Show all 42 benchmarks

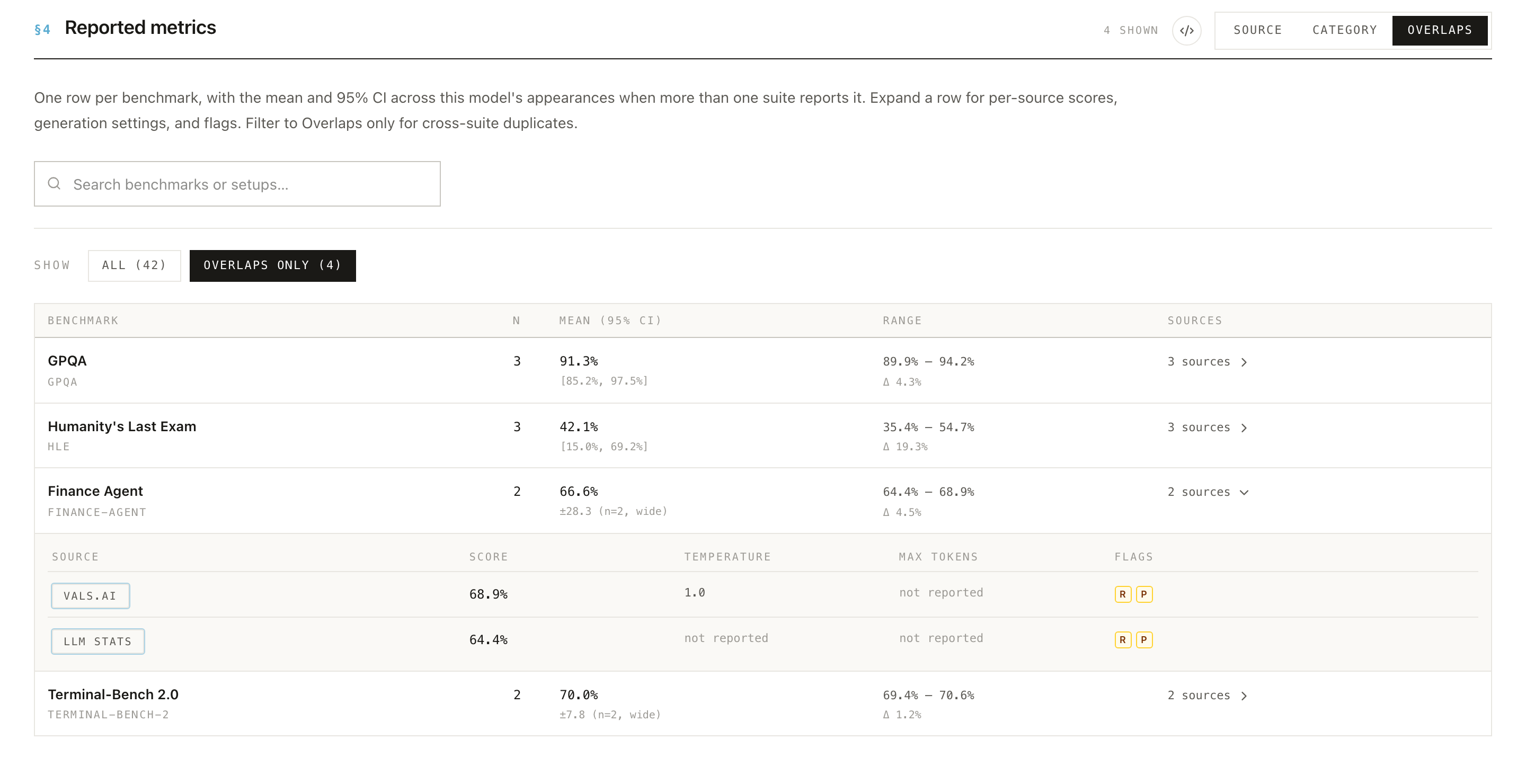(135, 265)
